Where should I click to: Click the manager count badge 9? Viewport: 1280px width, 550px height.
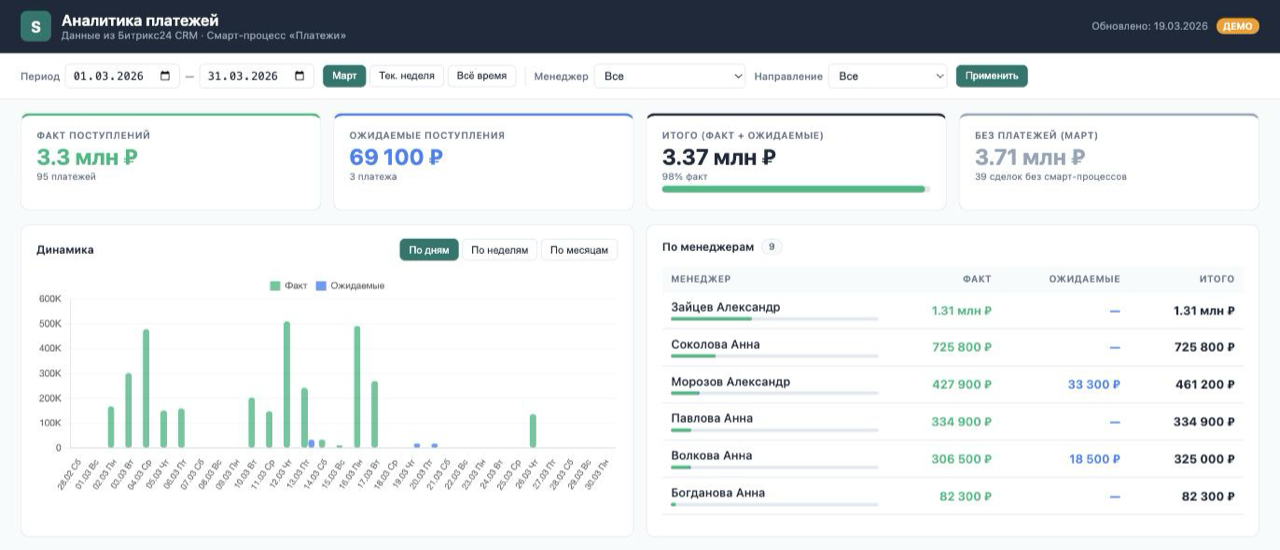(772, 246)
